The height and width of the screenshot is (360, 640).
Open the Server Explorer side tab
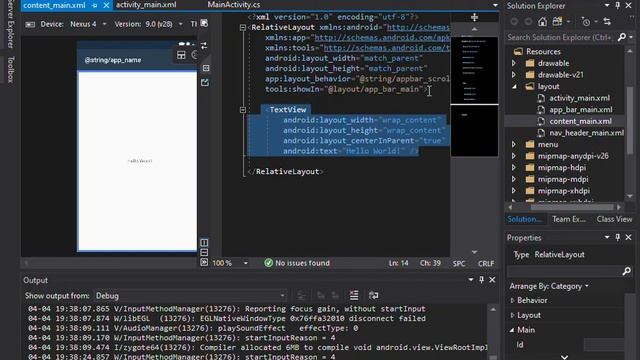click(11, 24)
